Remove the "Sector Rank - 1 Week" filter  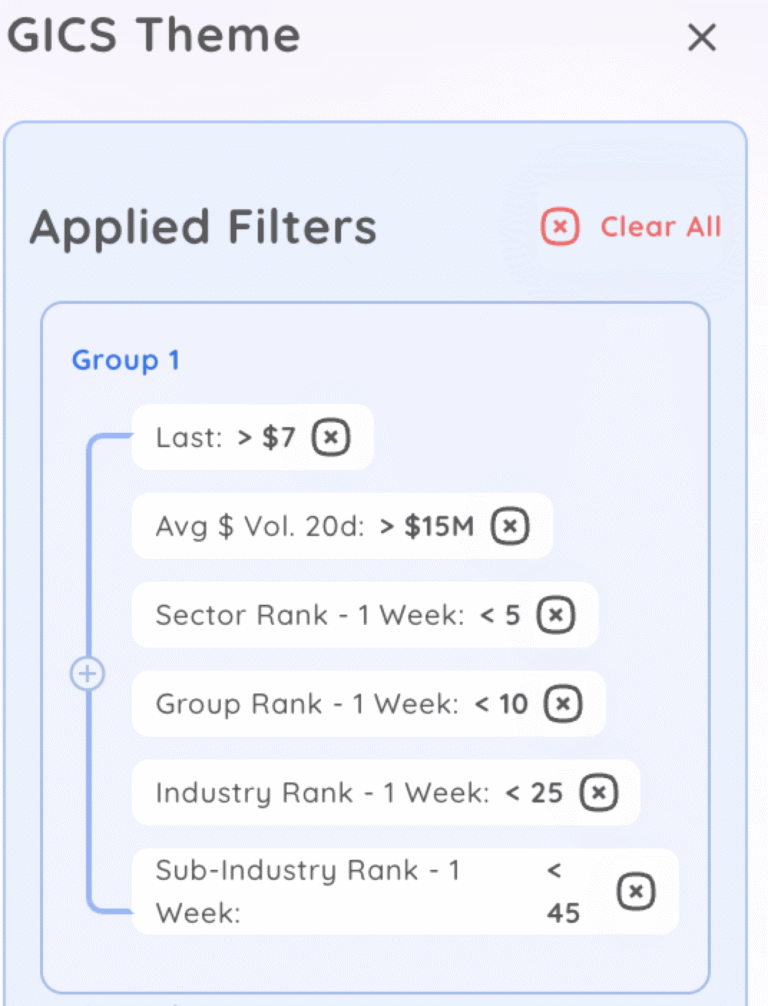pos(556,615)
